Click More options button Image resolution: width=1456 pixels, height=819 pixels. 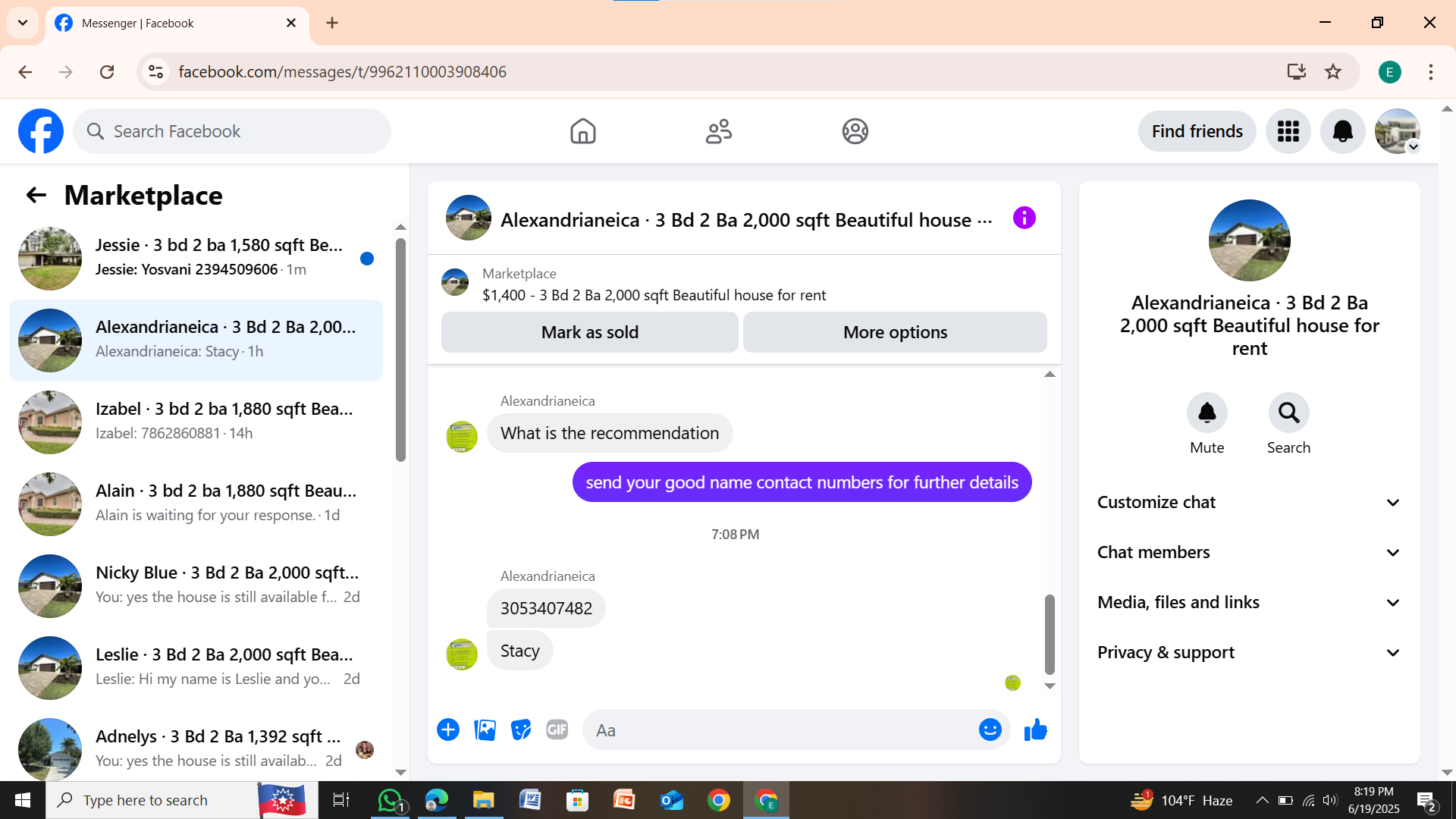(895, 332)
